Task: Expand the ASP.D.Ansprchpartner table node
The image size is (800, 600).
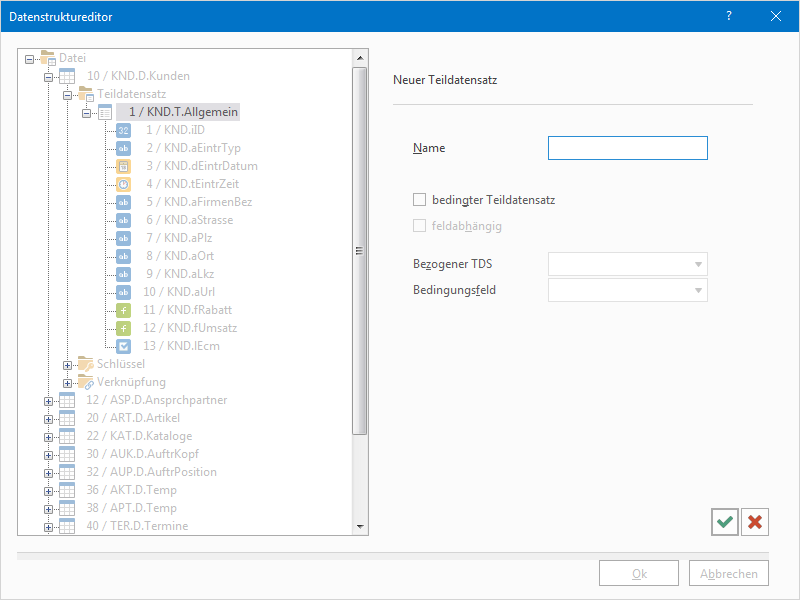Action: click(48, 400)
